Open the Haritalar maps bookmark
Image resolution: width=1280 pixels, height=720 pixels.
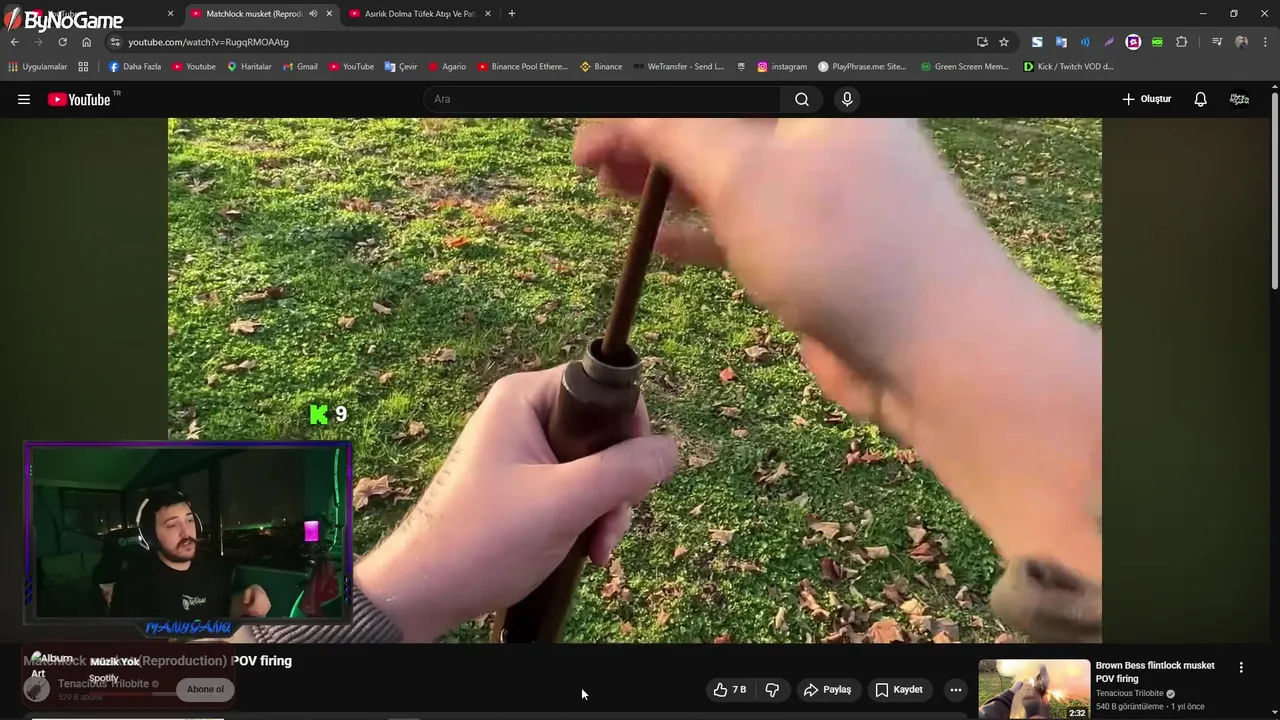tap(249, 67)
